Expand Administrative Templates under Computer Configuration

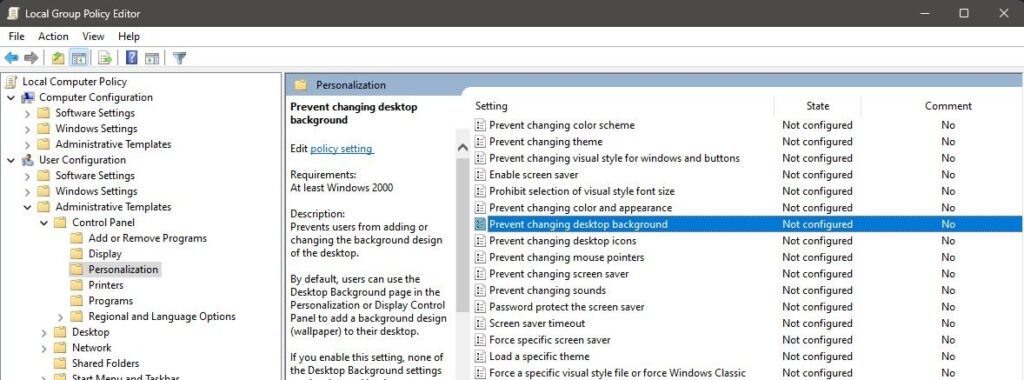pos(27,144)
